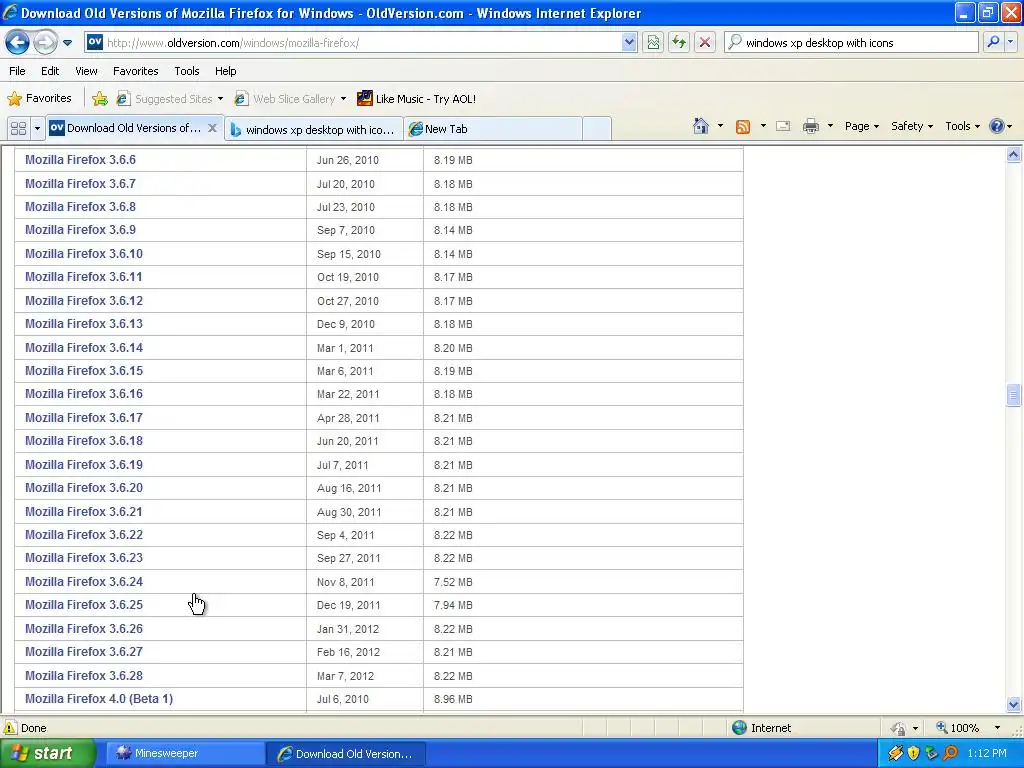The image size is (1024, 768).
Task: Open the Suggested Sites favorite
Action: tap(169, 99)
